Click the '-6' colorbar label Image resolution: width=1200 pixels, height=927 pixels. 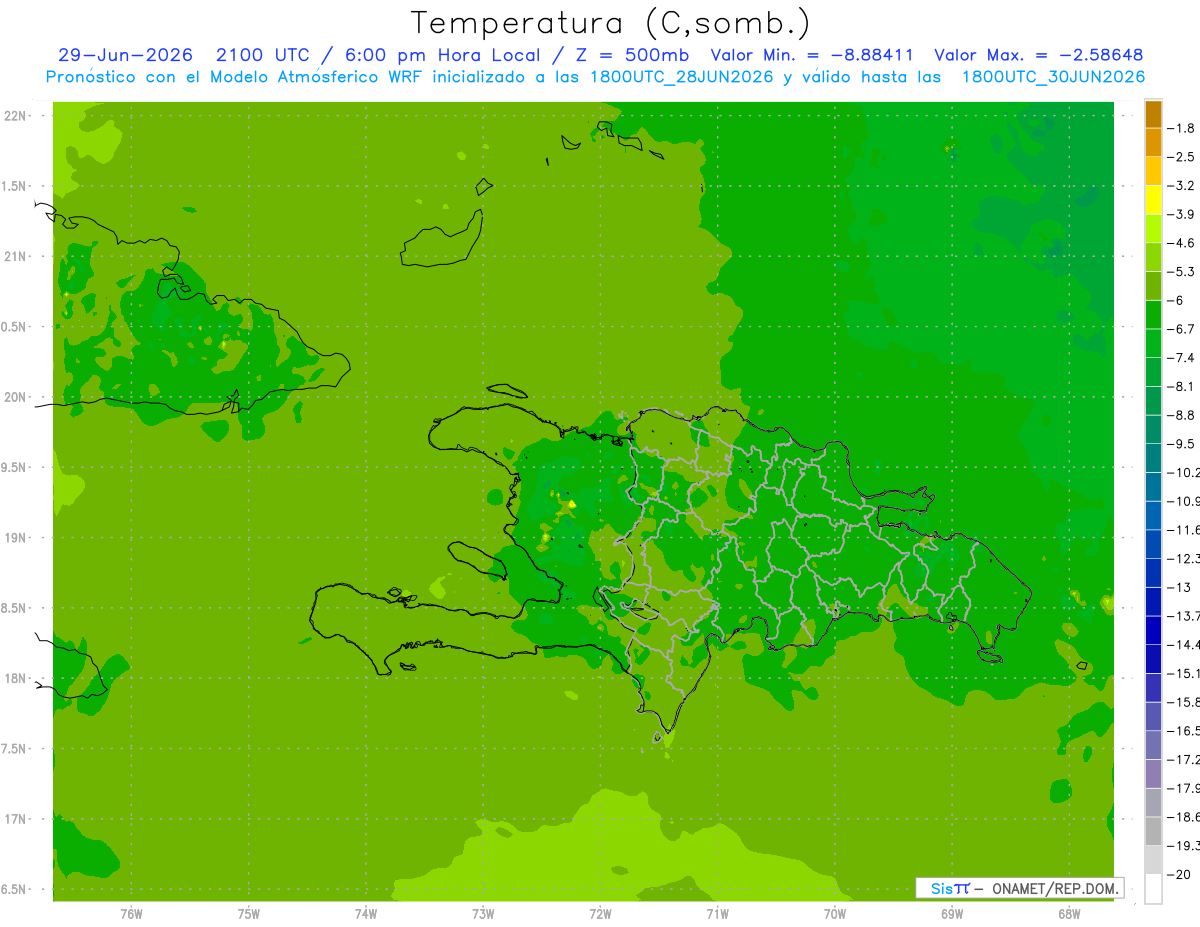[x=1175, y=300]
